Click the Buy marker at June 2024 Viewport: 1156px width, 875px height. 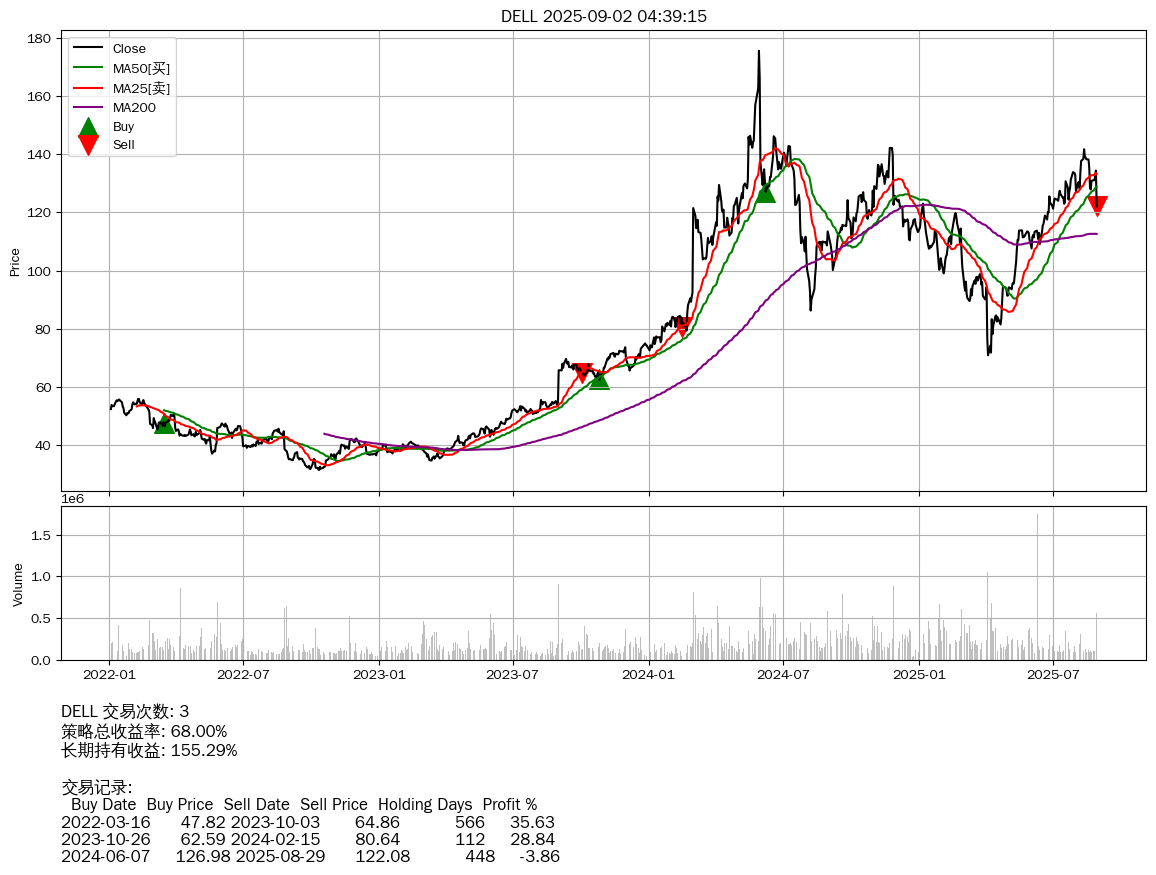click(765, 192)
